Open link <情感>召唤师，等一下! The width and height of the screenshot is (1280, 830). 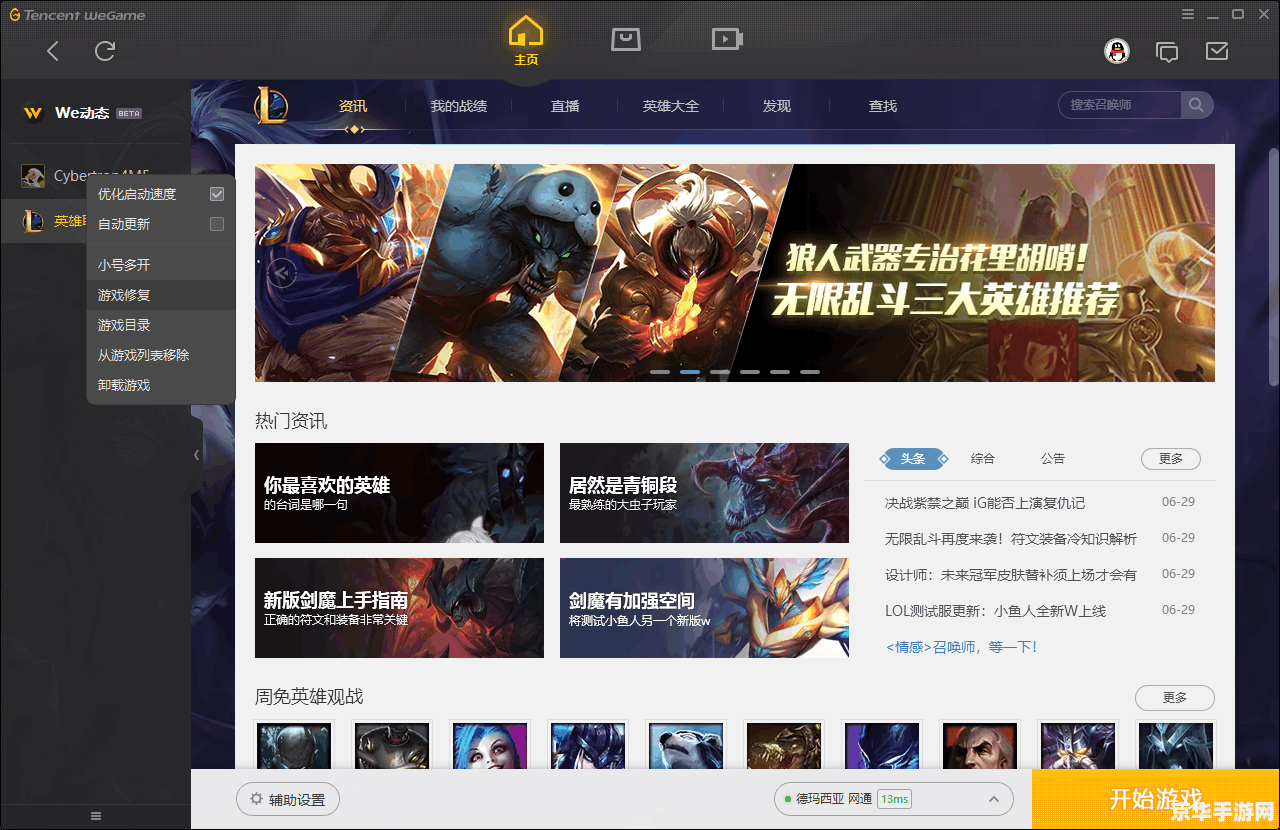tap(961, 647)
